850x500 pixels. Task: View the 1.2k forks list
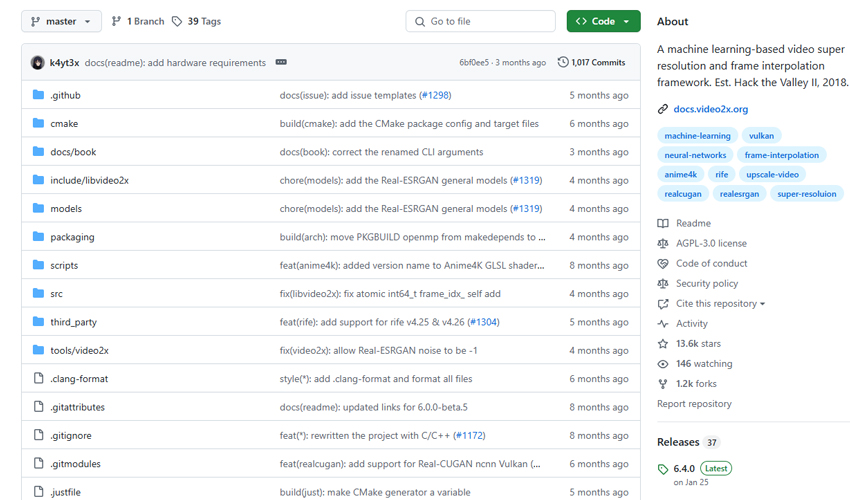tap(696, 384)
